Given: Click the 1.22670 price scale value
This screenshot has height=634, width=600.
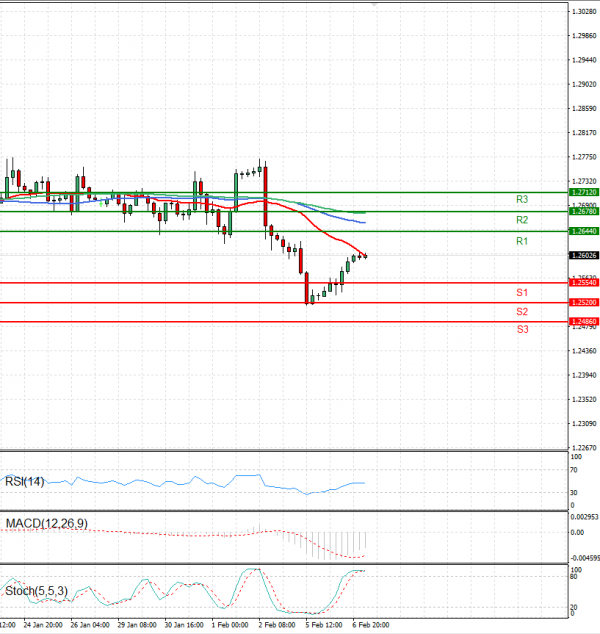Looking at the screenshot, I should 584,448.
